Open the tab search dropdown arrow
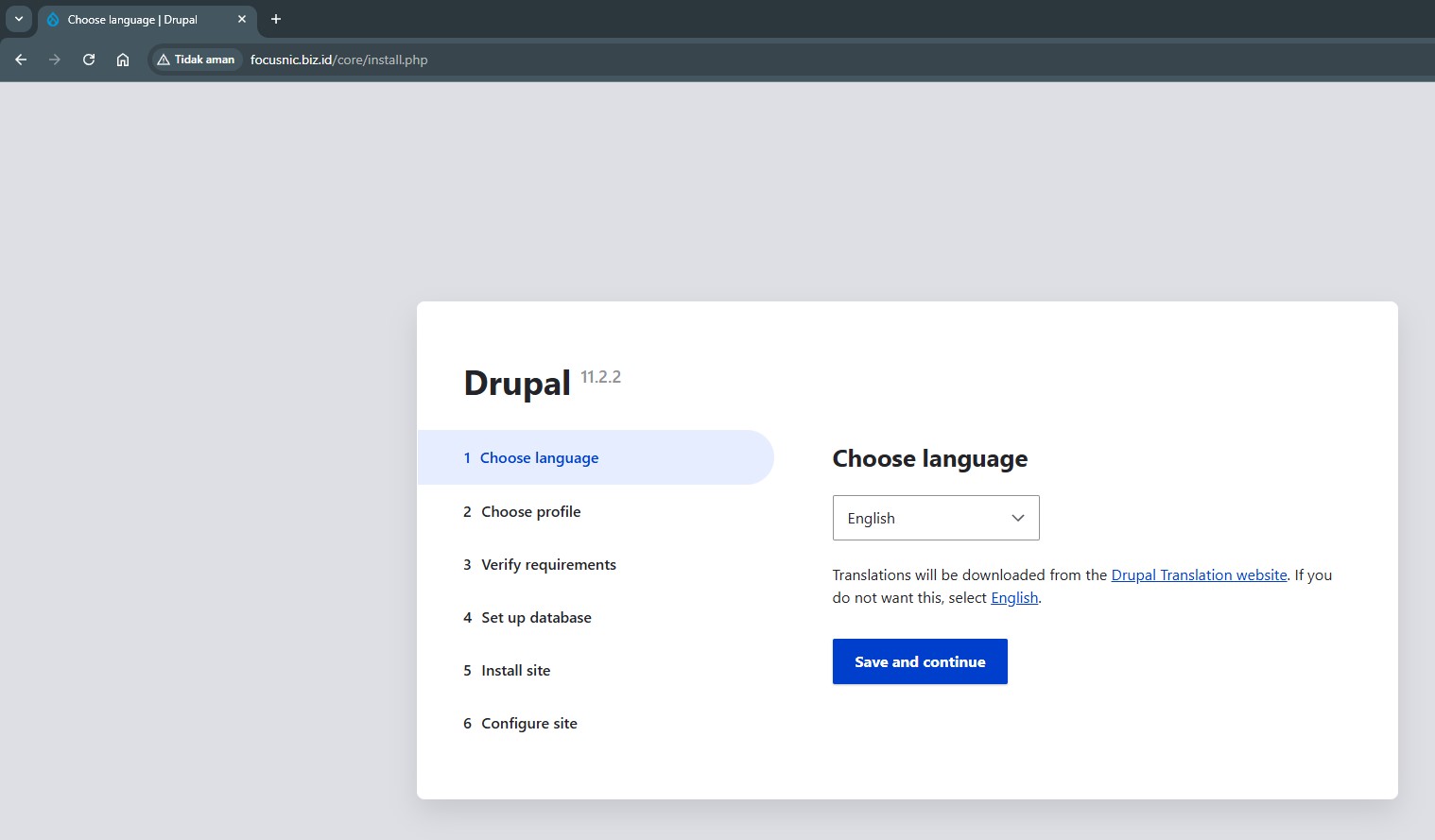The width and height of the screenshot is (1435, 840). click(19, 19)
